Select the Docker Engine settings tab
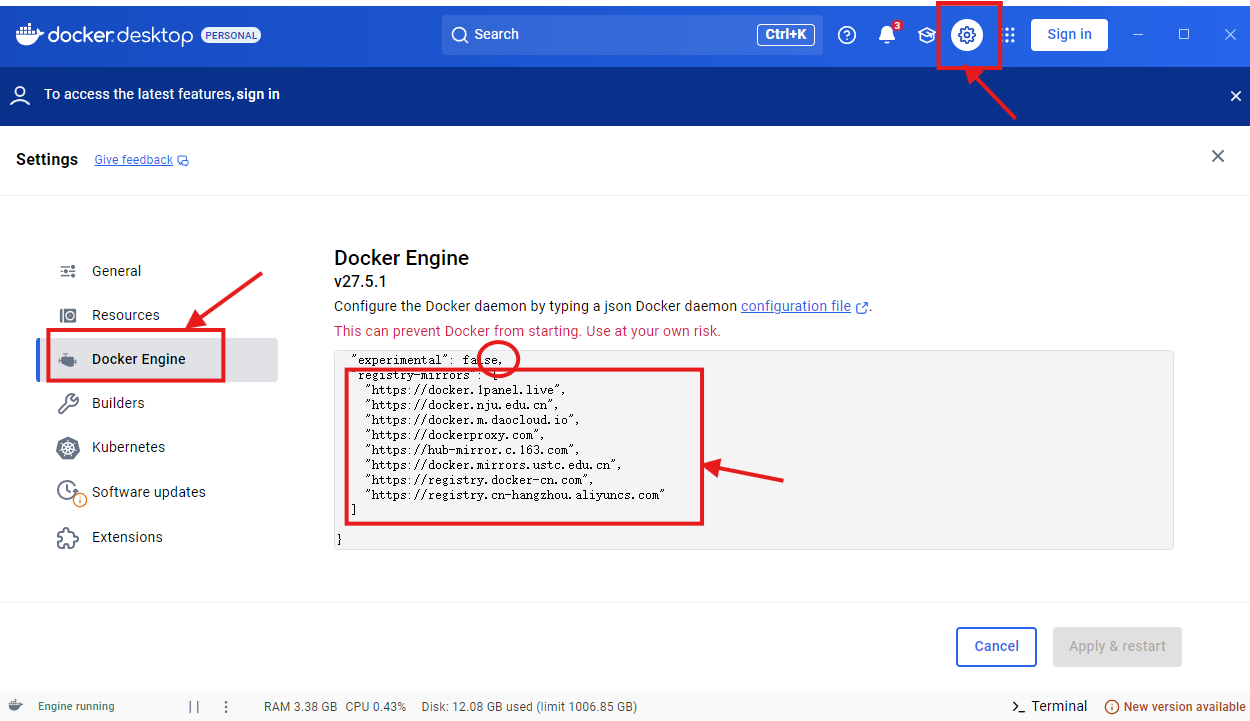Image resolution: width=1250 pixels, height=721 pixels. point(157,359)
